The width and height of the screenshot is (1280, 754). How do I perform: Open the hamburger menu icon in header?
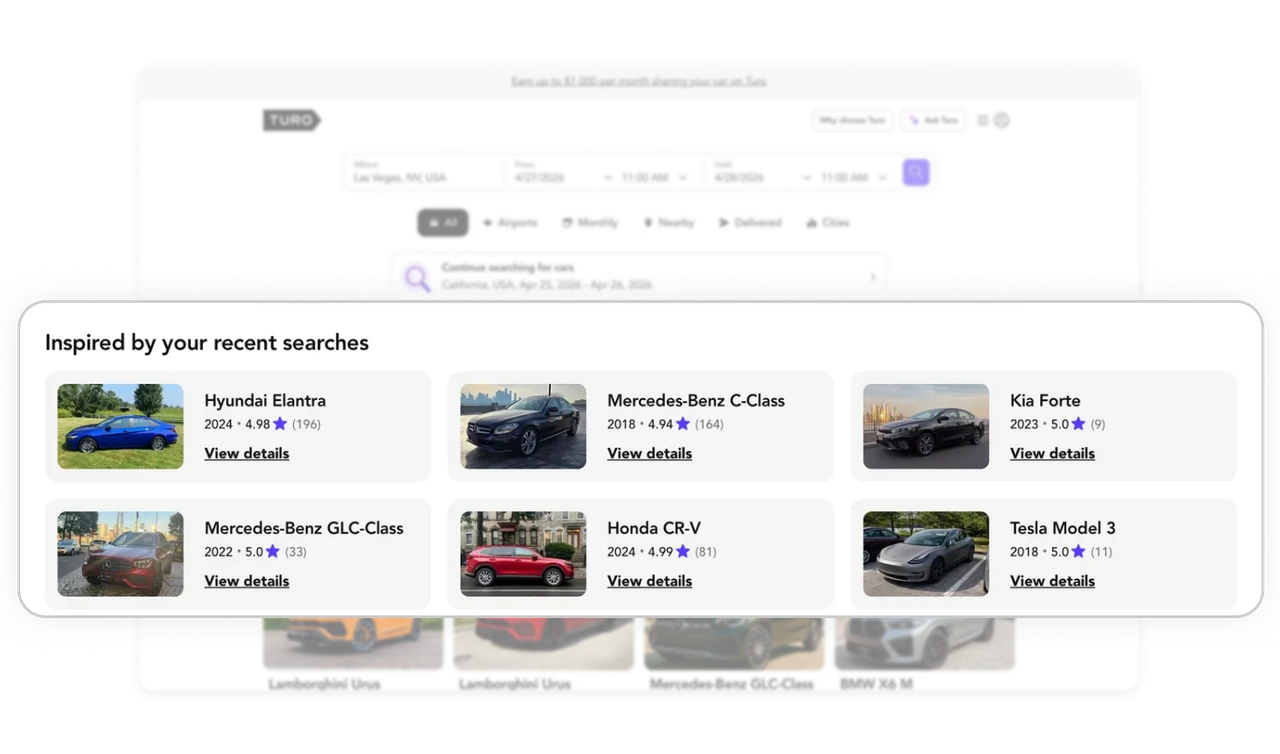(x=983, y=120)
